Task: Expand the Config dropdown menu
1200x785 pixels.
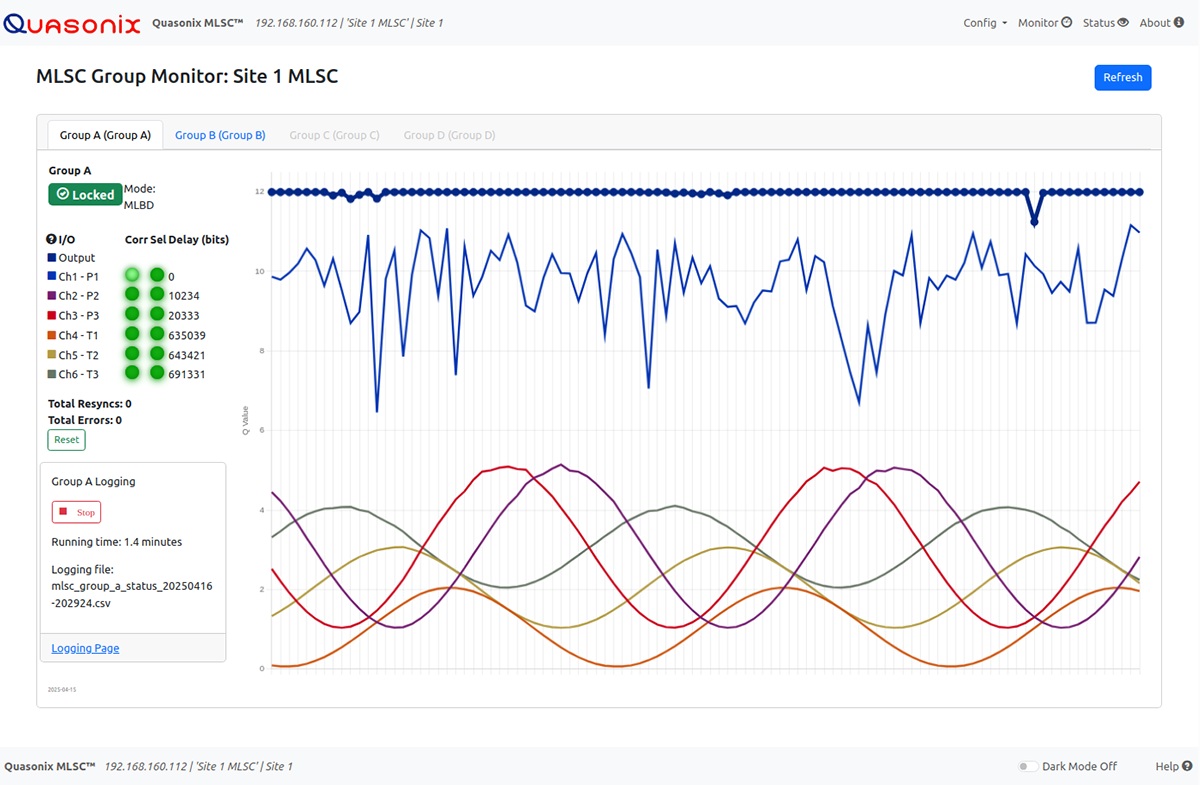Action: tap(985, 23)
